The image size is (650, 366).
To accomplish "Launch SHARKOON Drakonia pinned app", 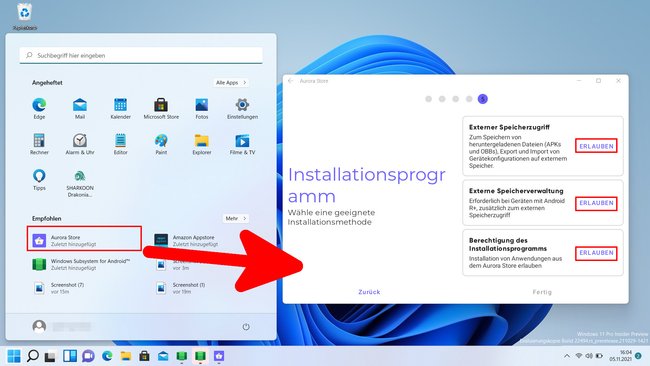I will (x=80, y=182).
